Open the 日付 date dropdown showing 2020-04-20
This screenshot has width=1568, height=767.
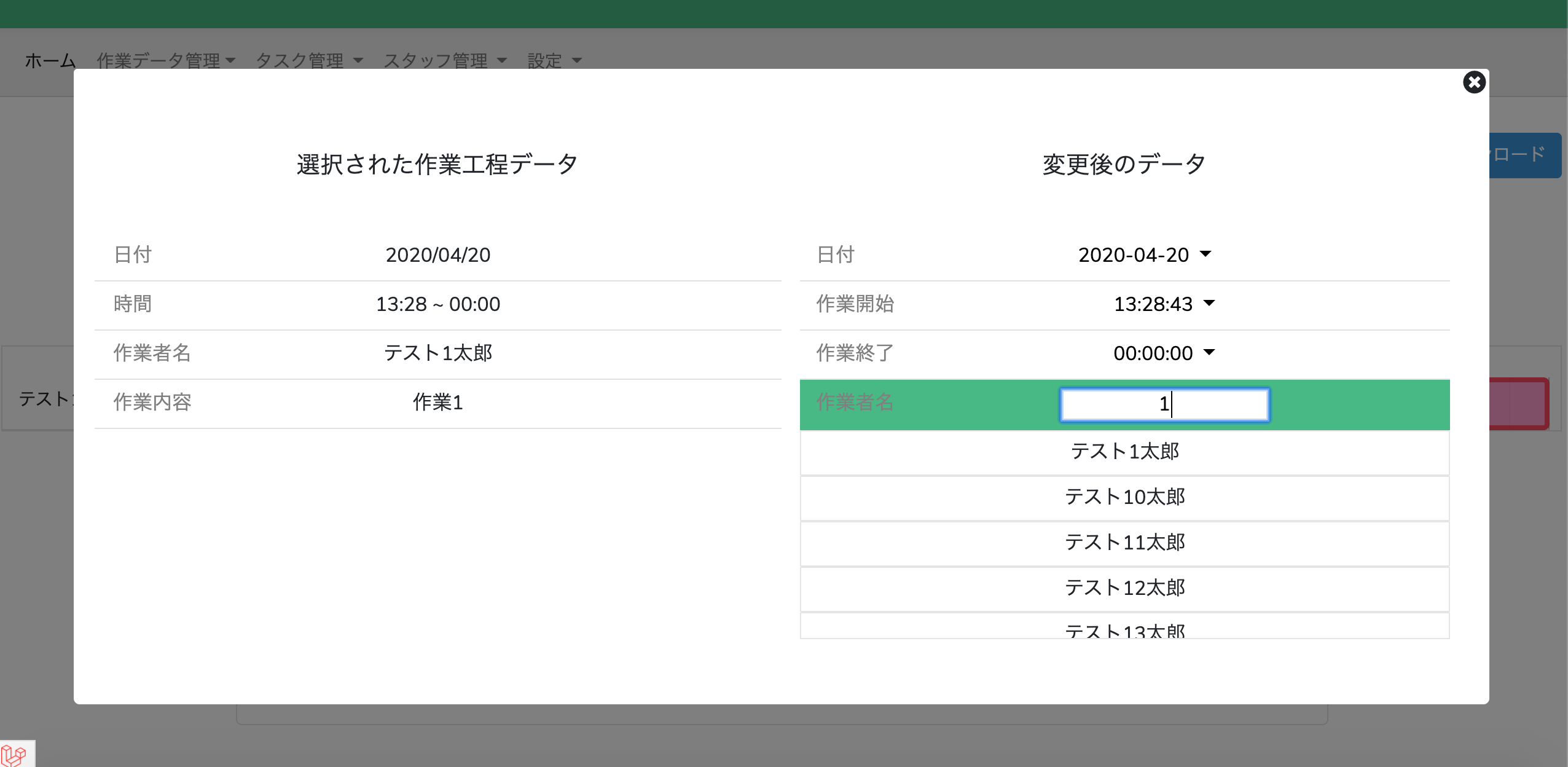pos(1144,254)
